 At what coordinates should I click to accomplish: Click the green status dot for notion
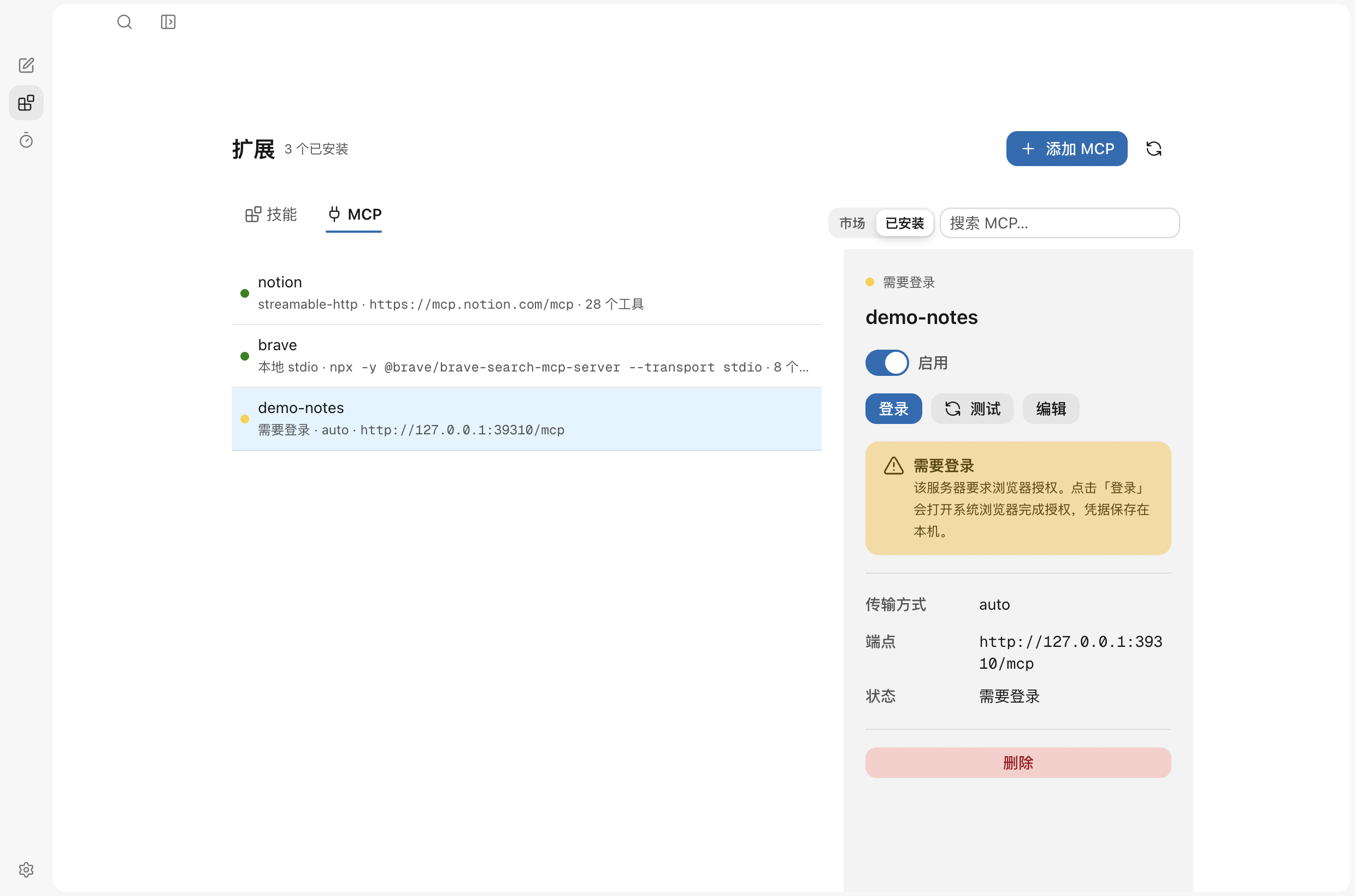point(245,293)
